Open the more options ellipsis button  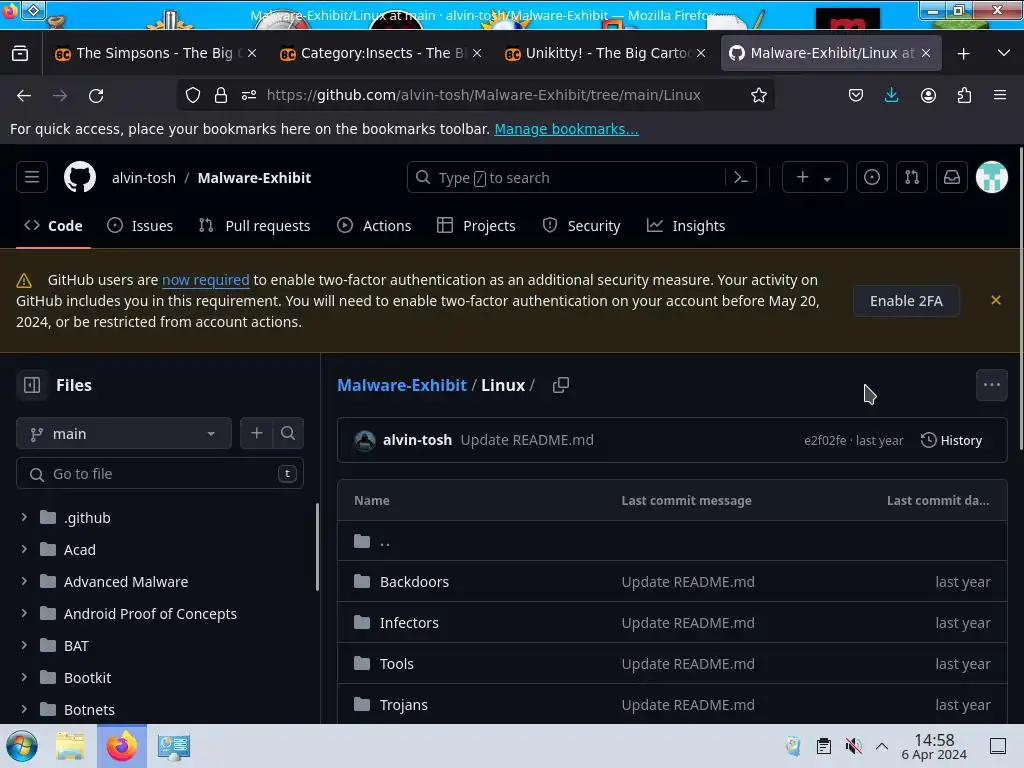pyautogui.click(x=991, y=385)
